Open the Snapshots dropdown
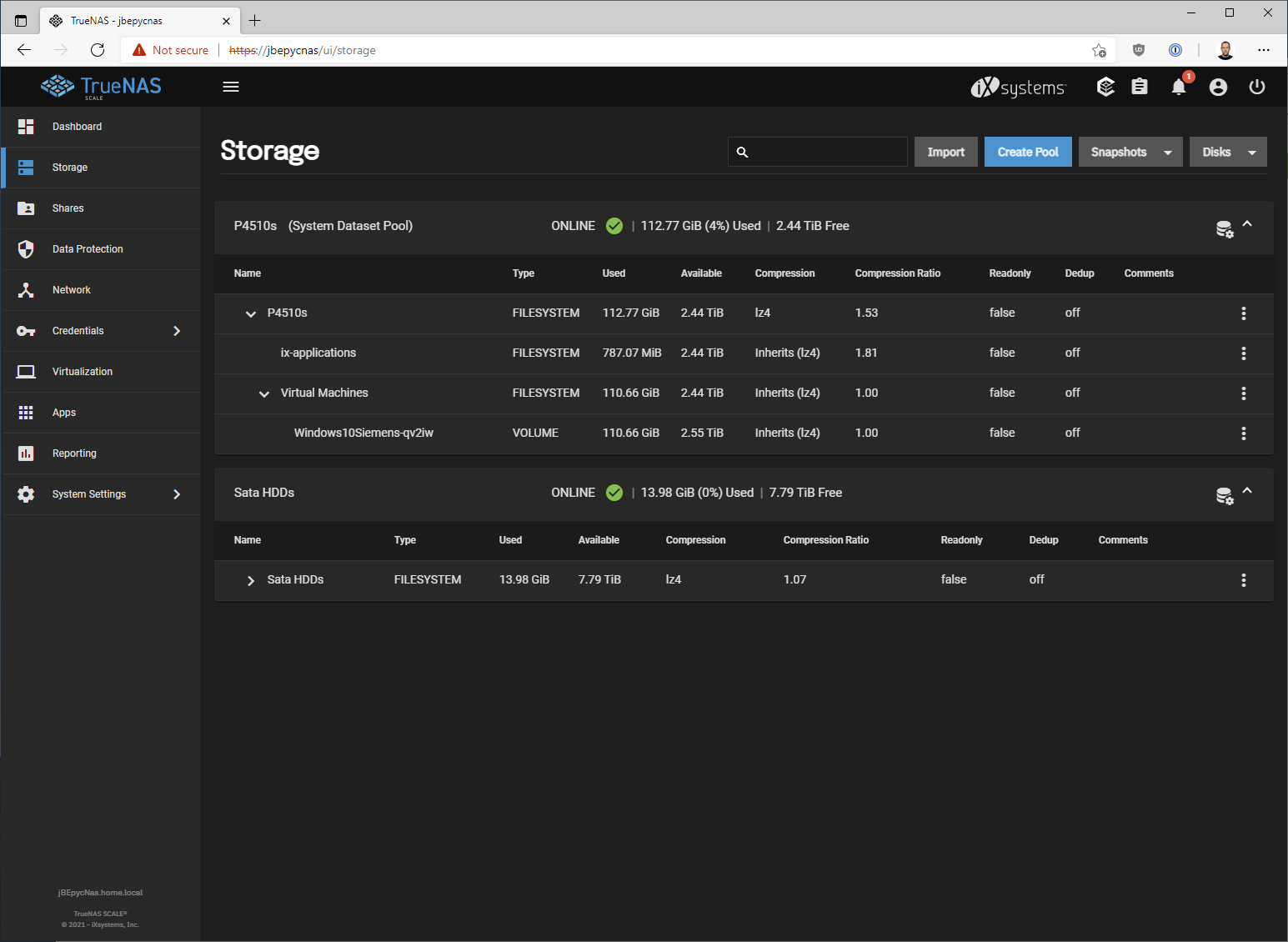1288x942 pixels. (1130, 152)
